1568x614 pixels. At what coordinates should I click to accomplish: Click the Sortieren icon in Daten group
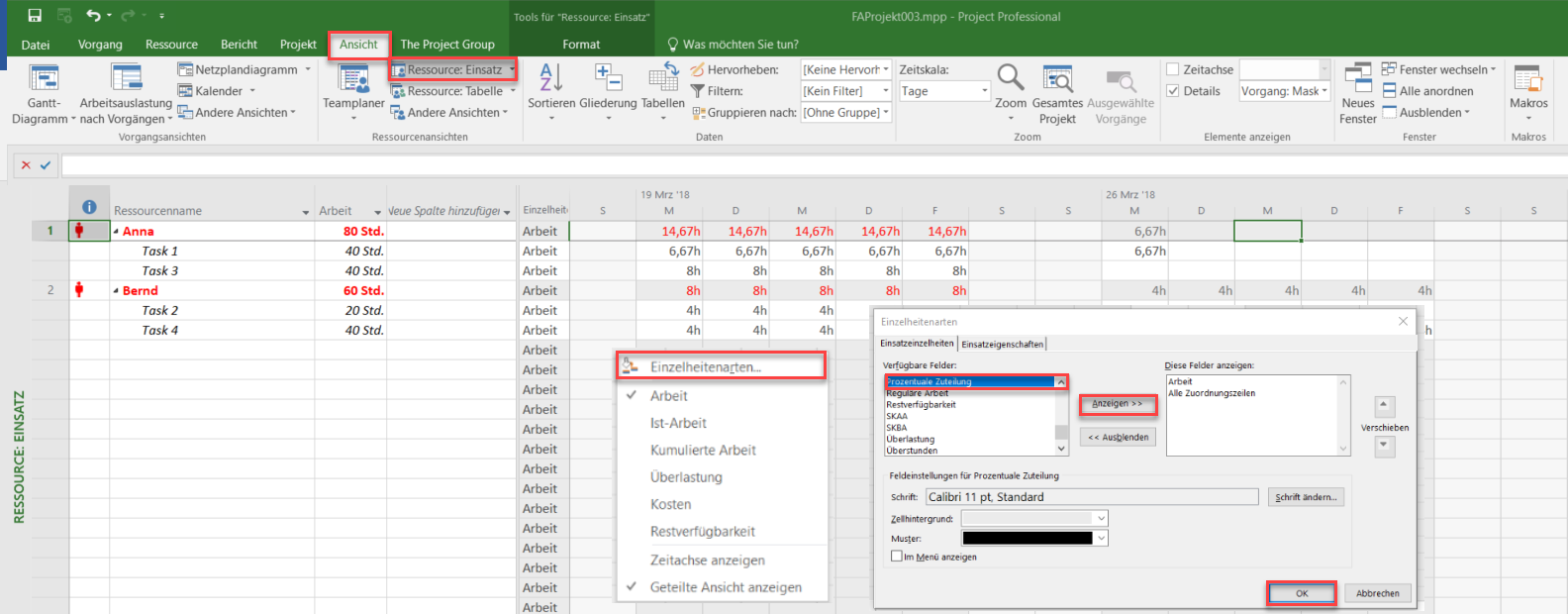point(551,78)
